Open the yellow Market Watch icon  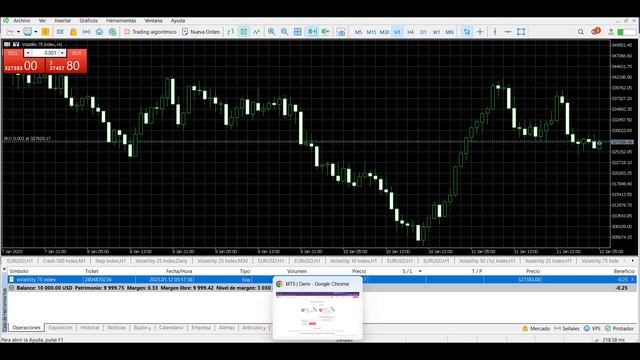point(45,31)
